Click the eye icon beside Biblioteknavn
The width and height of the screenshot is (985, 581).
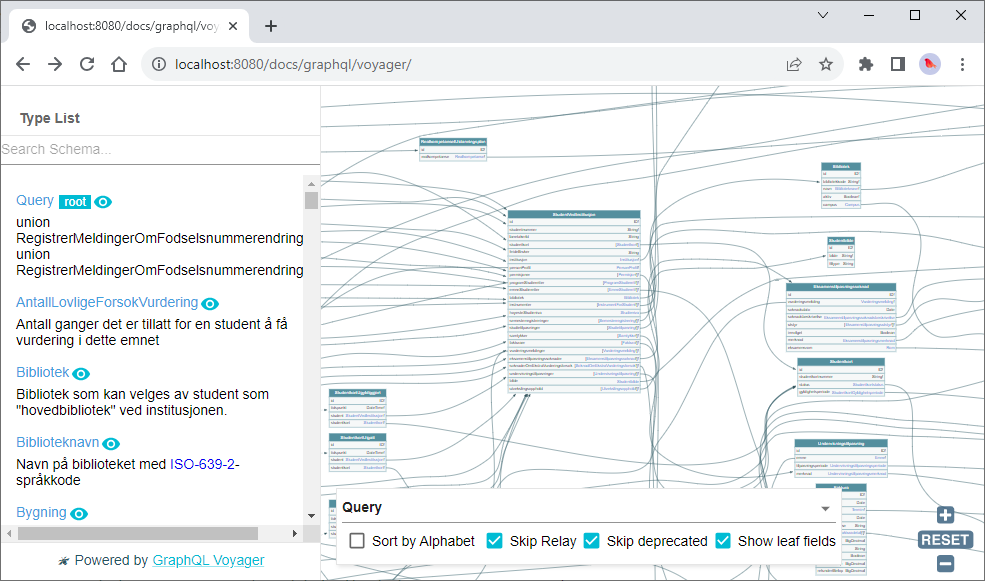[x=112, y=443]
